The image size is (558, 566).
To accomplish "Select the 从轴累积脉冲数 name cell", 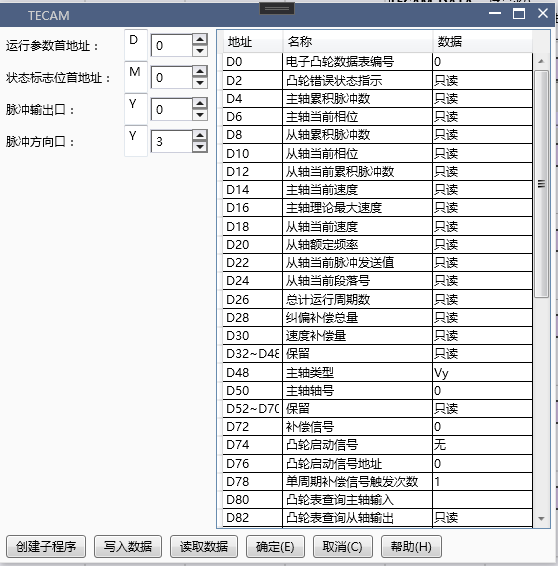I will tap(357, 135).
